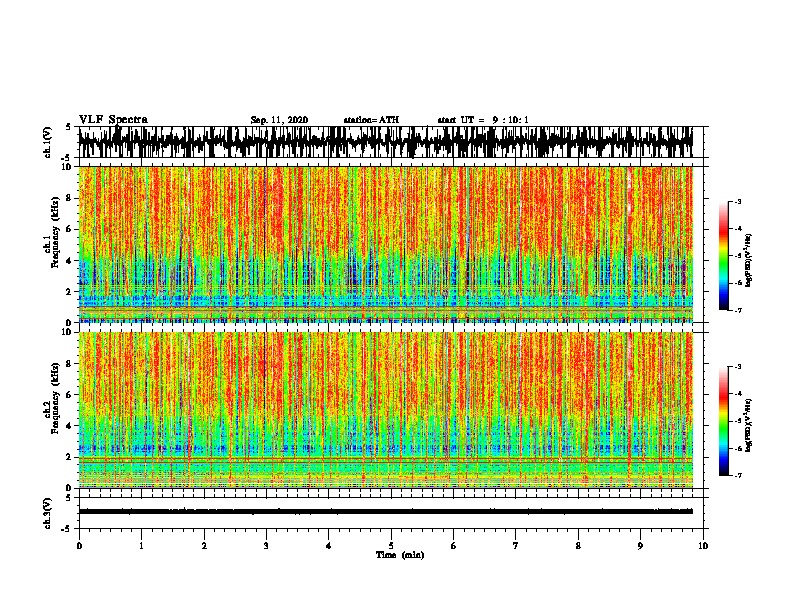Image resolution: width=792 pixels, height=612 pixels.
Task: Click the '-7' value on lower color scale
Action: pyautogui.click(x=737, y=475)
